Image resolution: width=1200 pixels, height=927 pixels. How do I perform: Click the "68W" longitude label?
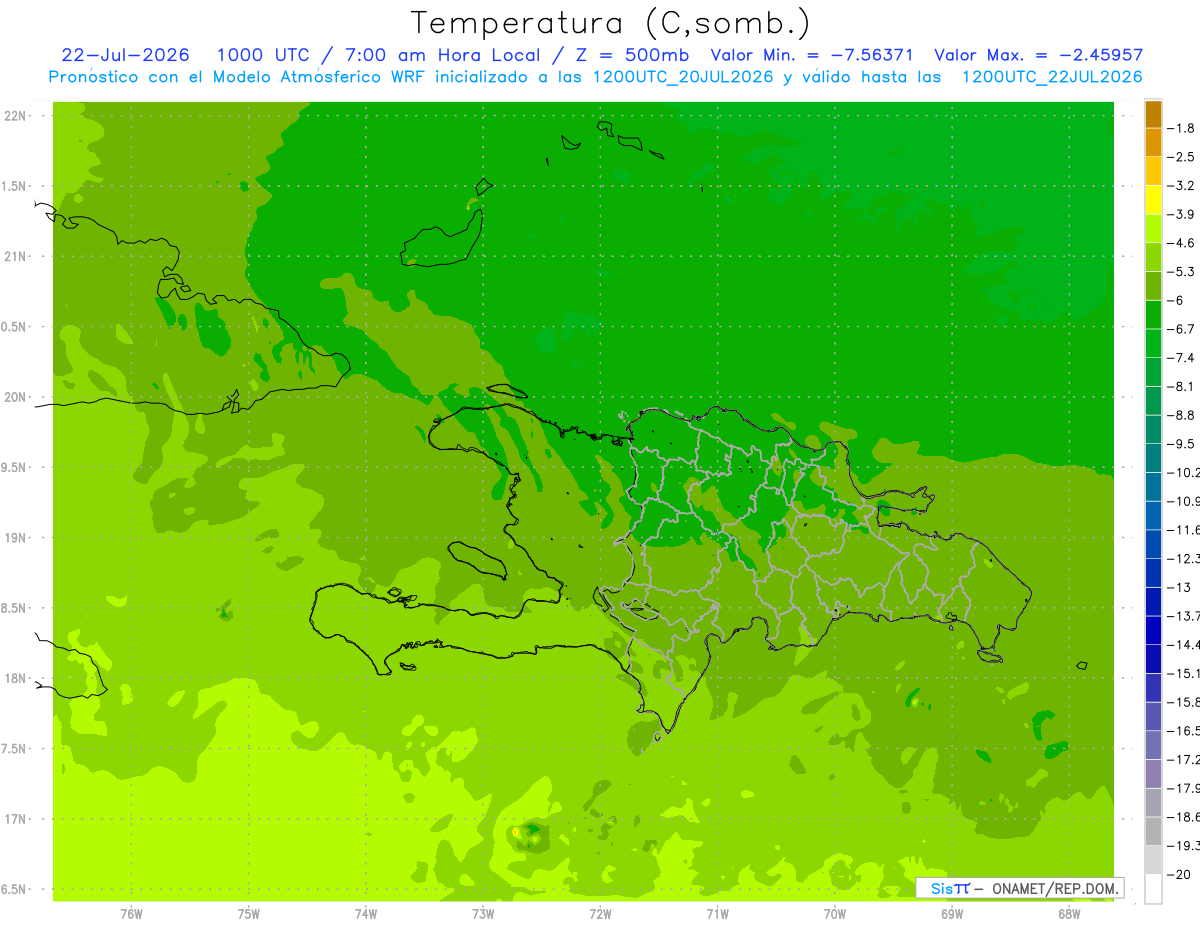point(1069,914)
